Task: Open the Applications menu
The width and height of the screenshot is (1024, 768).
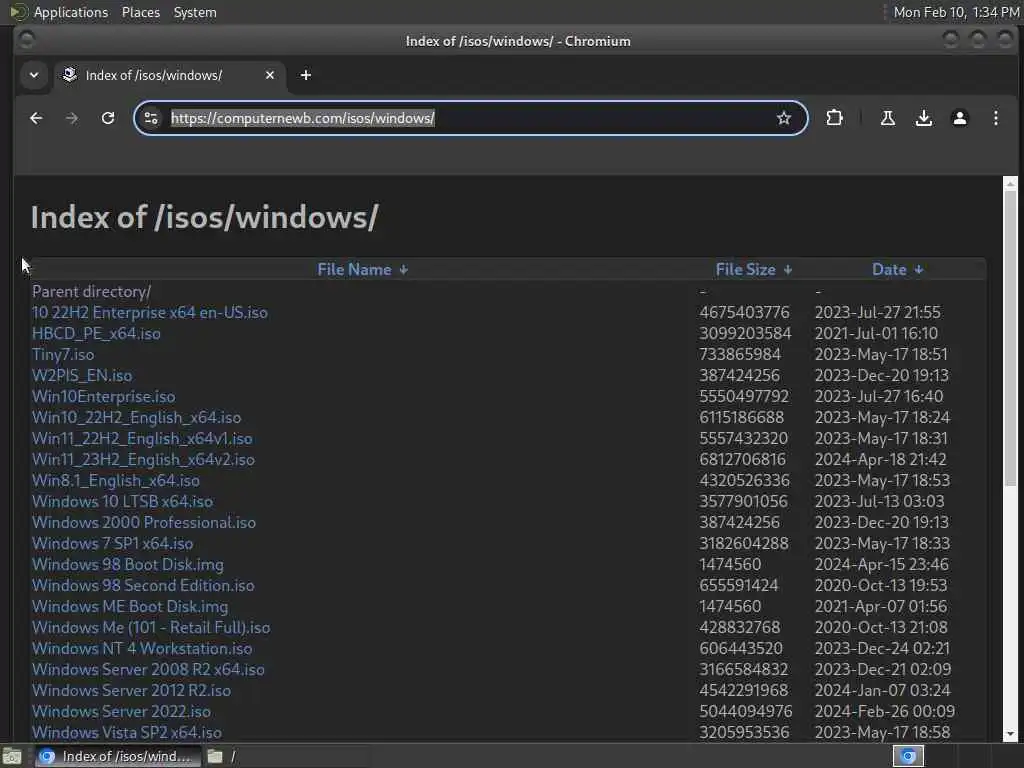Action: point(71,12)
